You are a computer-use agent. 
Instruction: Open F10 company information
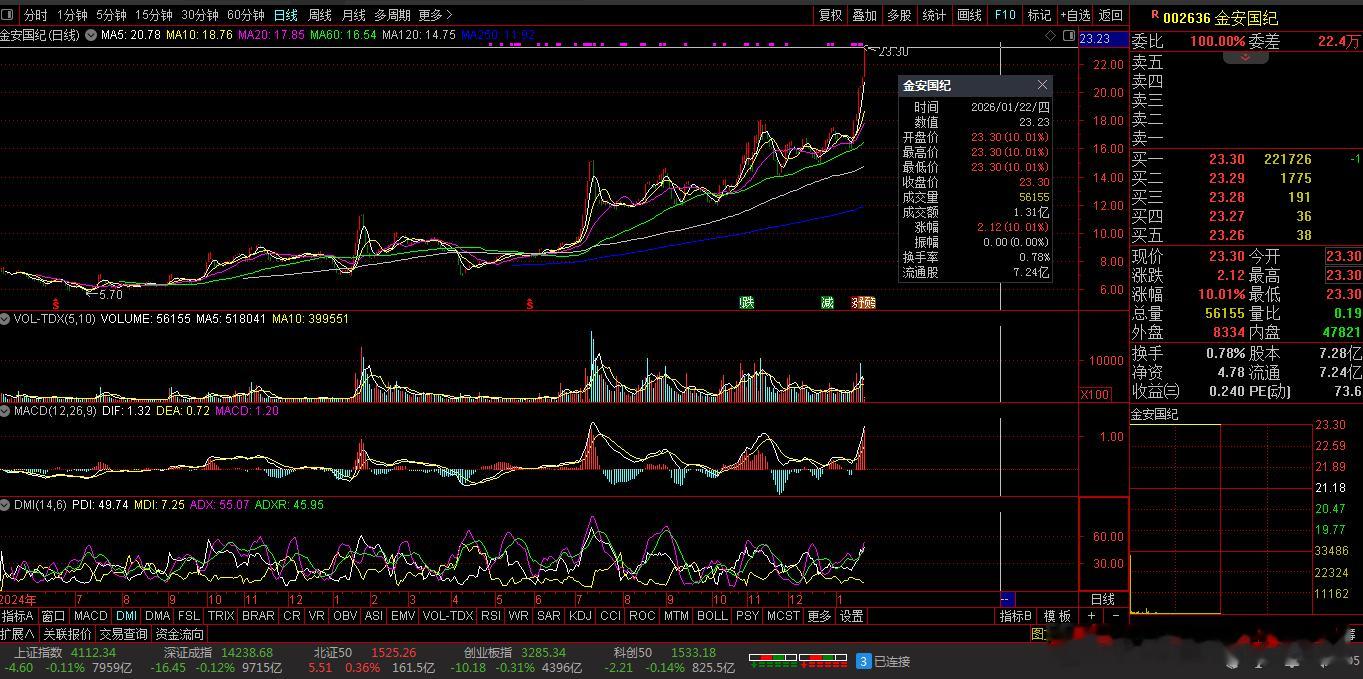[x=1004, y=15]
